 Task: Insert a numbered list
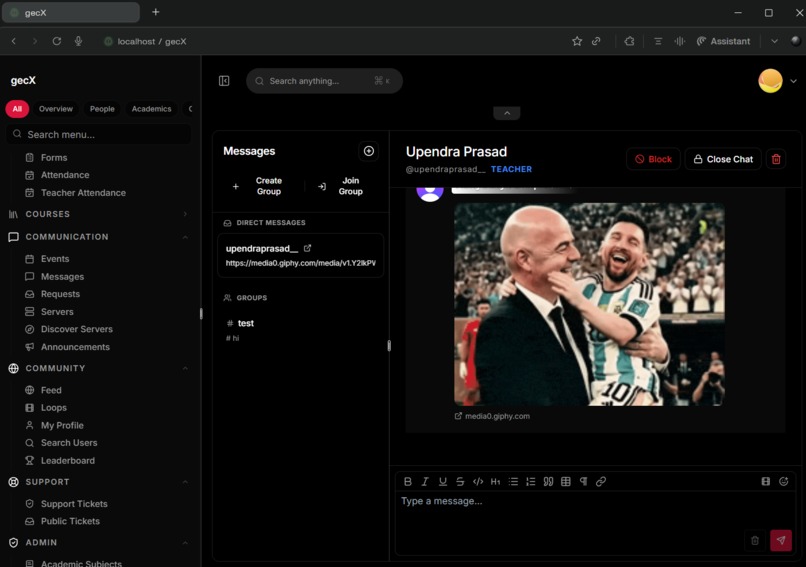[x=530, y=482]
